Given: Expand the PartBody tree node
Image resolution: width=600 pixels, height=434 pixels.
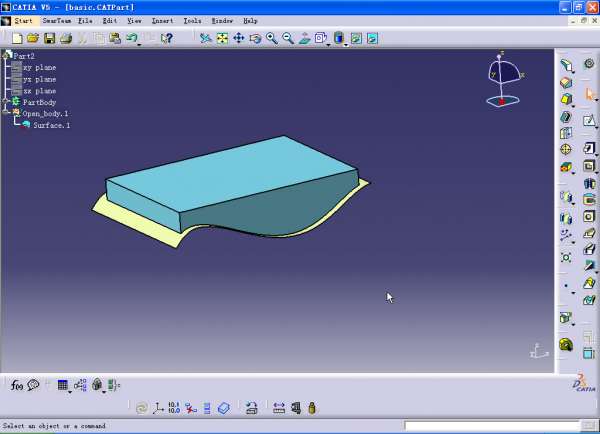Looking at the screenshot, I should click(6, 102).
